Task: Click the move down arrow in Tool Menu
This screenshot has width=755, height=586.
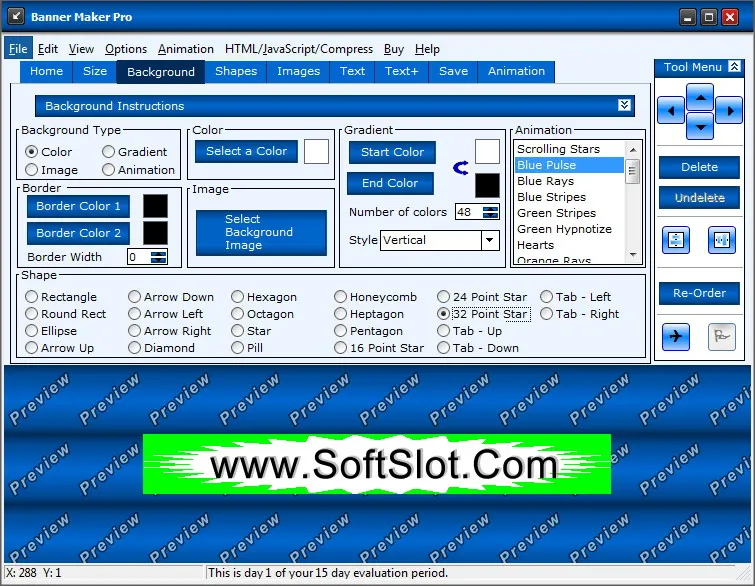Action: 700,126
